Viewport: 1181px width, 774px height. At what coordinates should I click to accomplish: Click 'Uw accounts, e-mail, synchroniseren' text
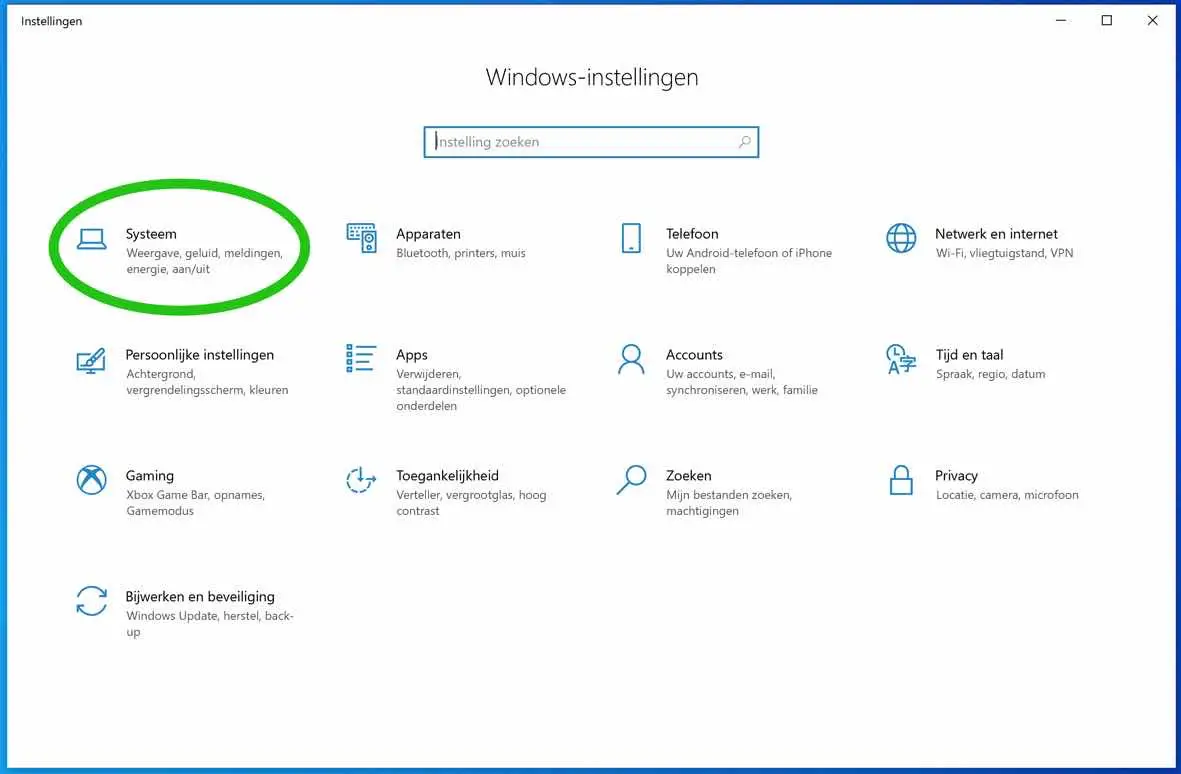point(741,382)
